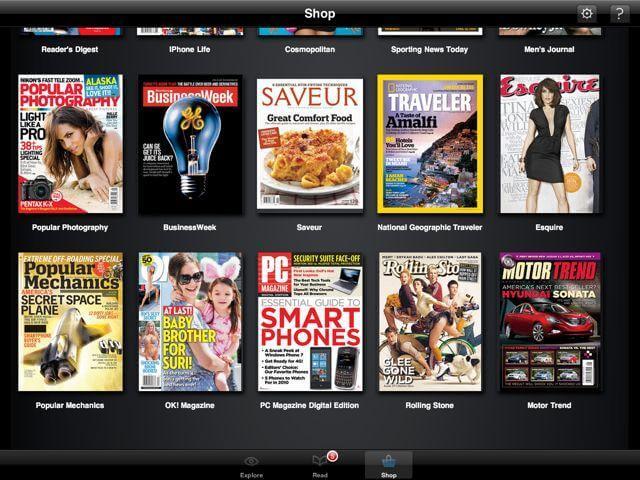Click the Sporting News Today label

click(x=429, y=49)
